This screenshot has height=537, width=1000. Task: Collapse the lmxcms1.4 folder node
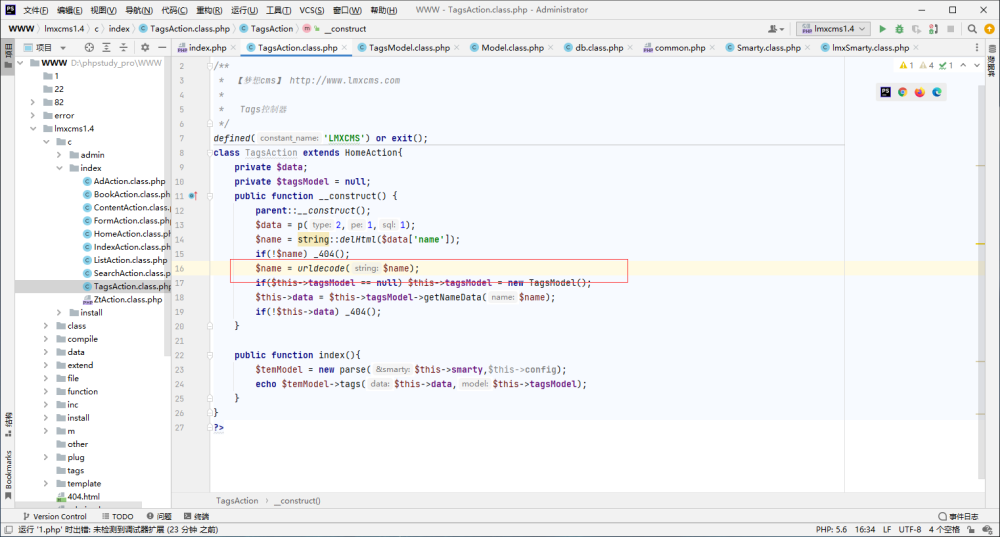(33, 128)
